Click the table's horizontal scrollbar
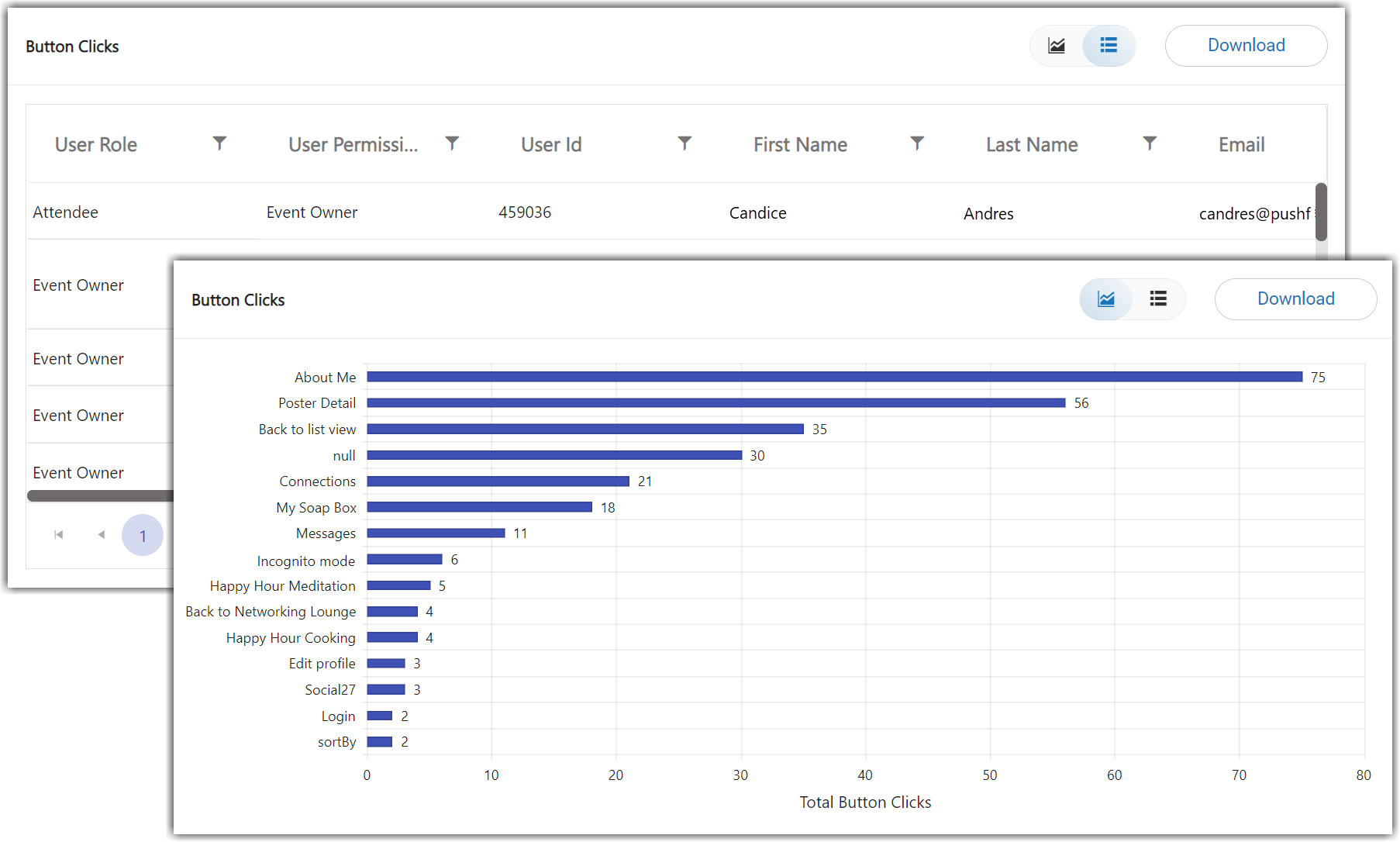 click(x=101, y=495)
